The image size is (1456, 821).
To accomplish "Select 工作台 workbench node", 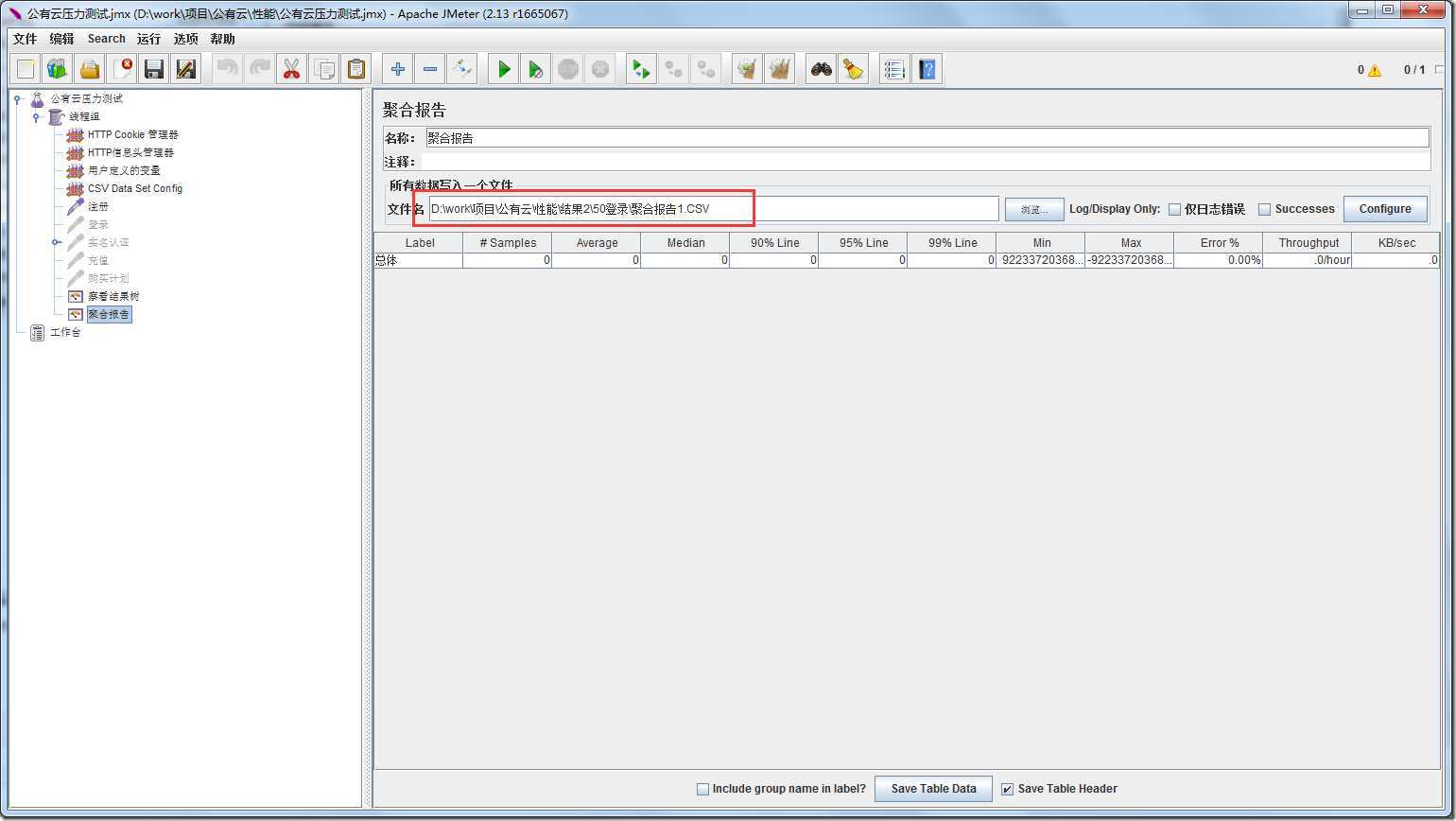I will pos(65,333).
